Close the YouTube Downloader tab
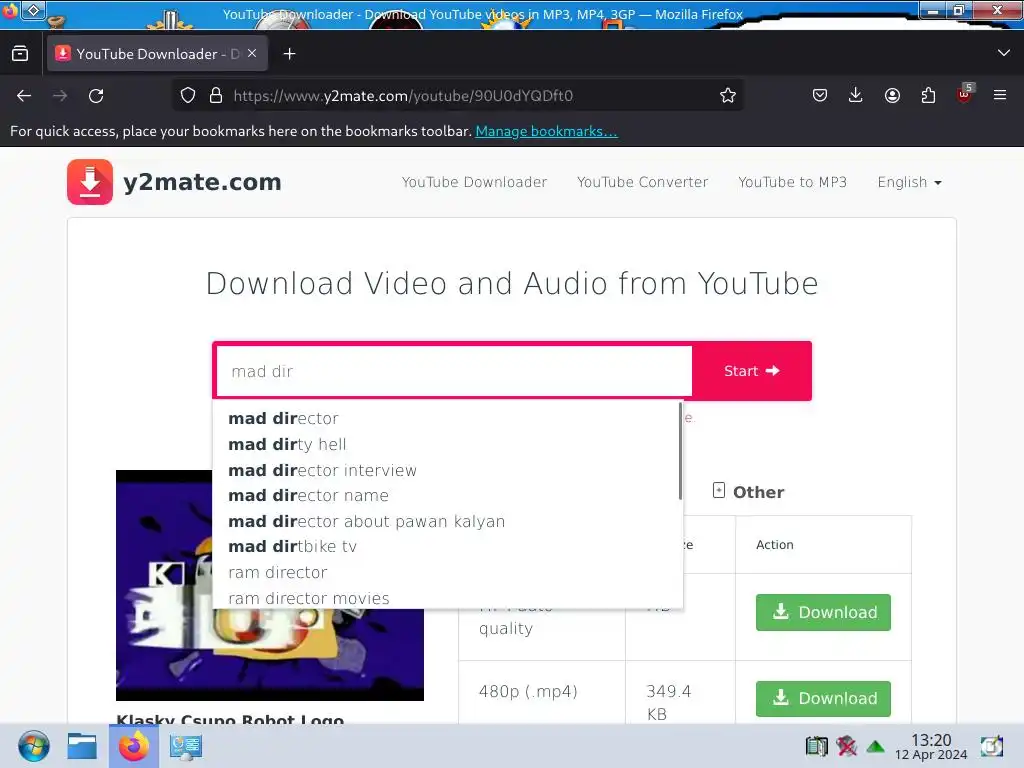 tap(252, 54)
